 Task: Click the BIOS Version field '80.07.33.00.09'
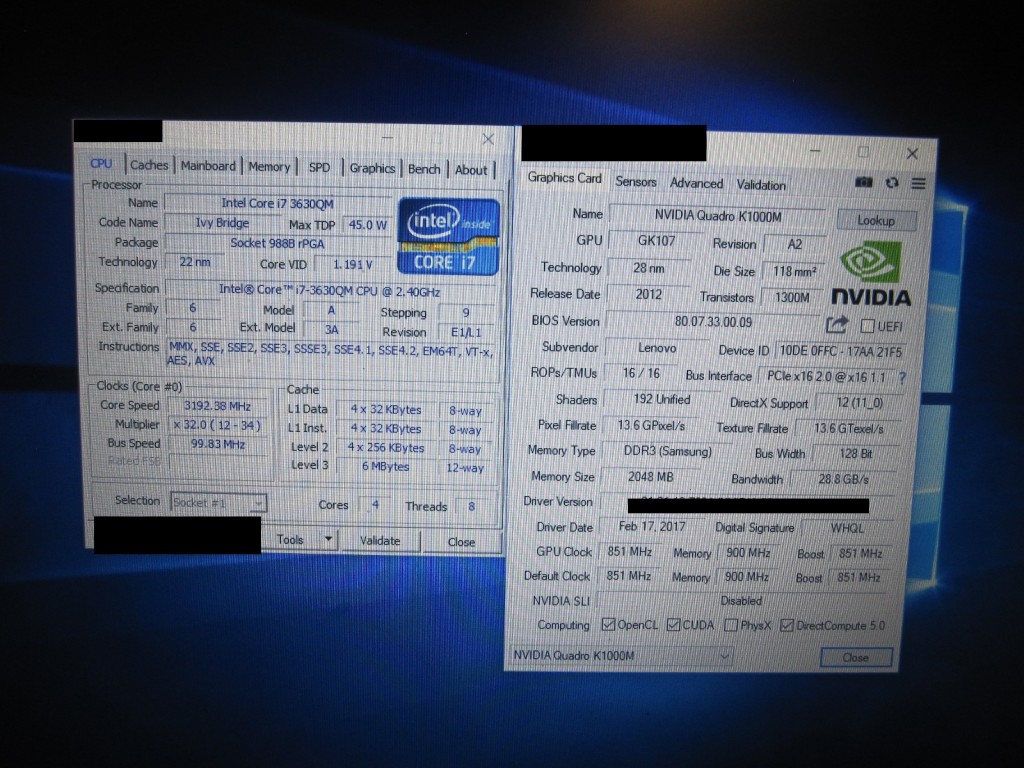click(713, 322)
